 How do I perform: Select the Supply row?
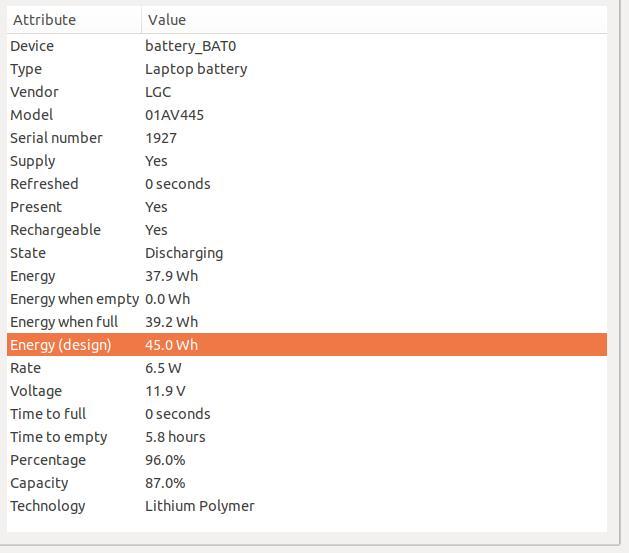(x=307, y=161)
